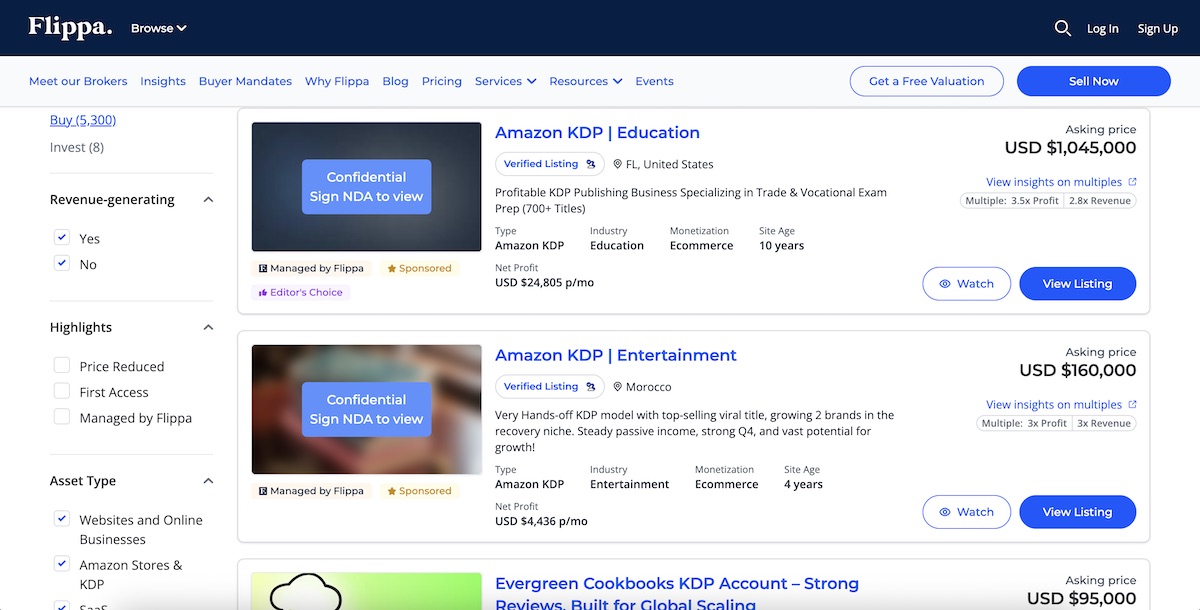Click the Sell Now button
This screenshot has height=610, width=1200.
(1094, 81)
